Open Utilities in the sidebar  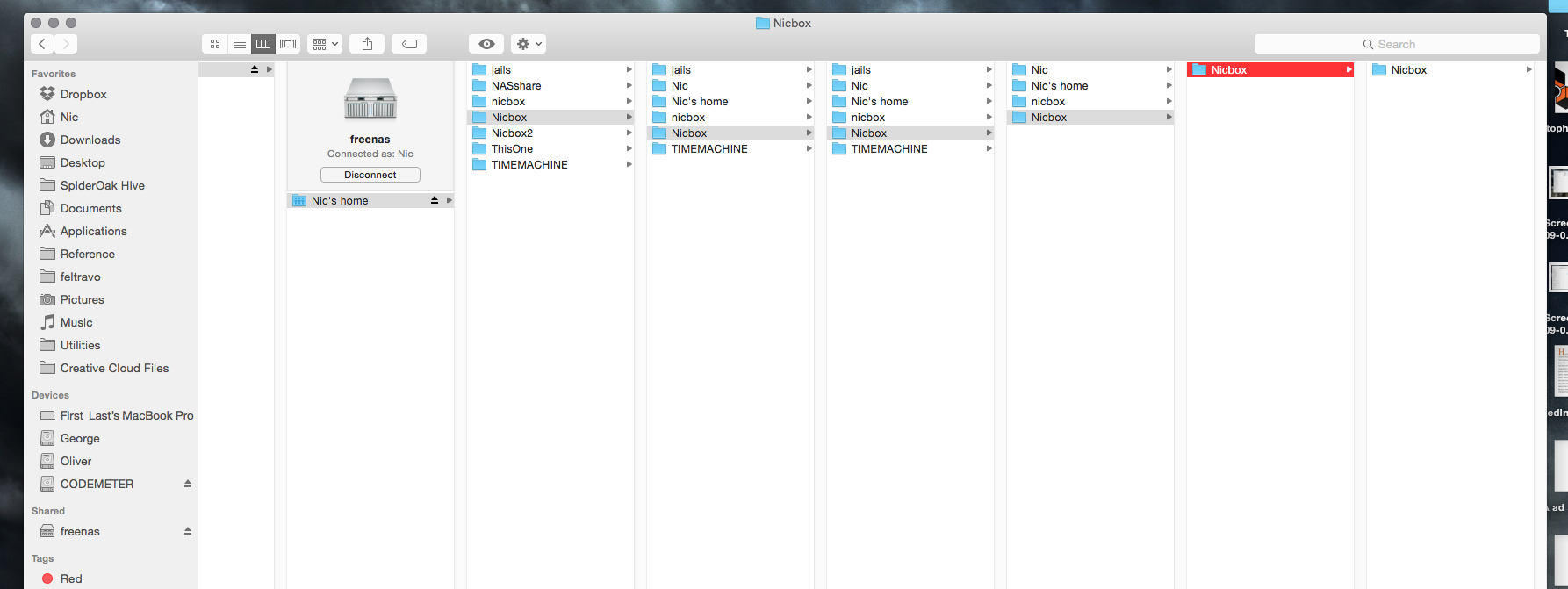(x=80, y=345)
